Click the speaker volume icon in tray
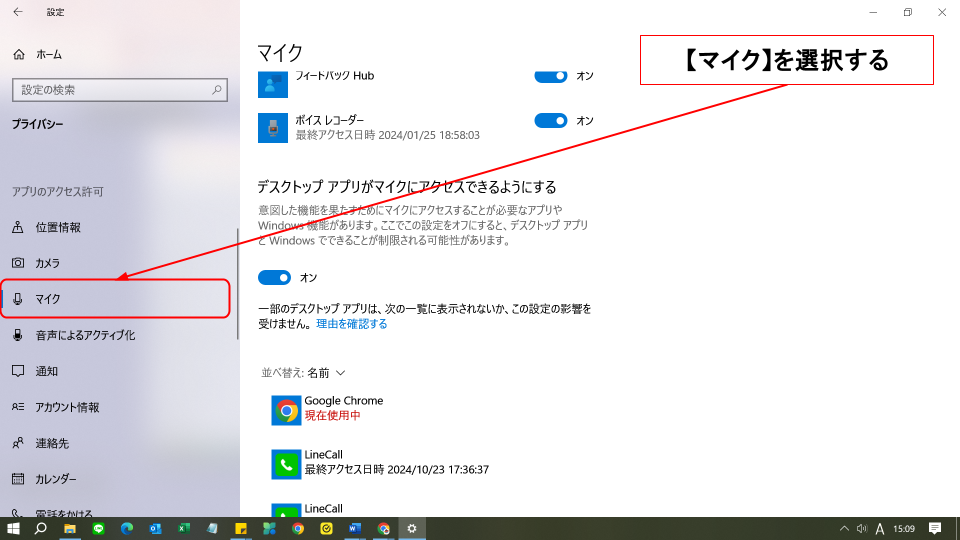This screenshot has width=960, height=540. pos(861,528)
